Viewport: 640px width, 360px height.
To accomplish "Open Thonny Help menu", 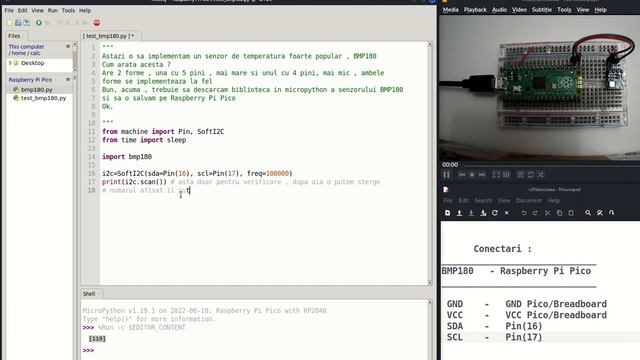I will [x=85, y=10].
